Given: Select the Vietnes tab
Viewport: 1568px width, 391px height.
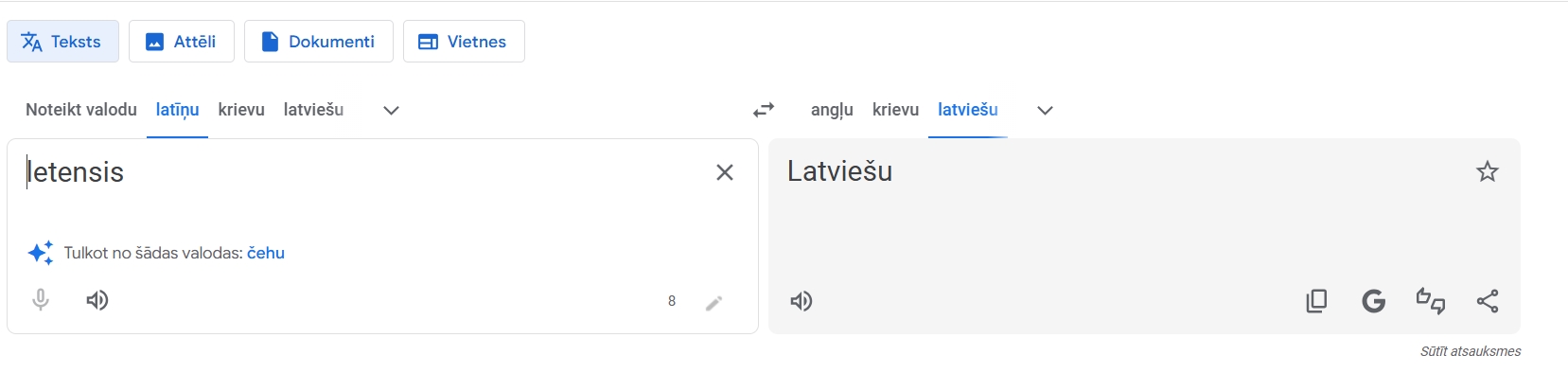Looking at the screenshot, I should click(463, 42).
